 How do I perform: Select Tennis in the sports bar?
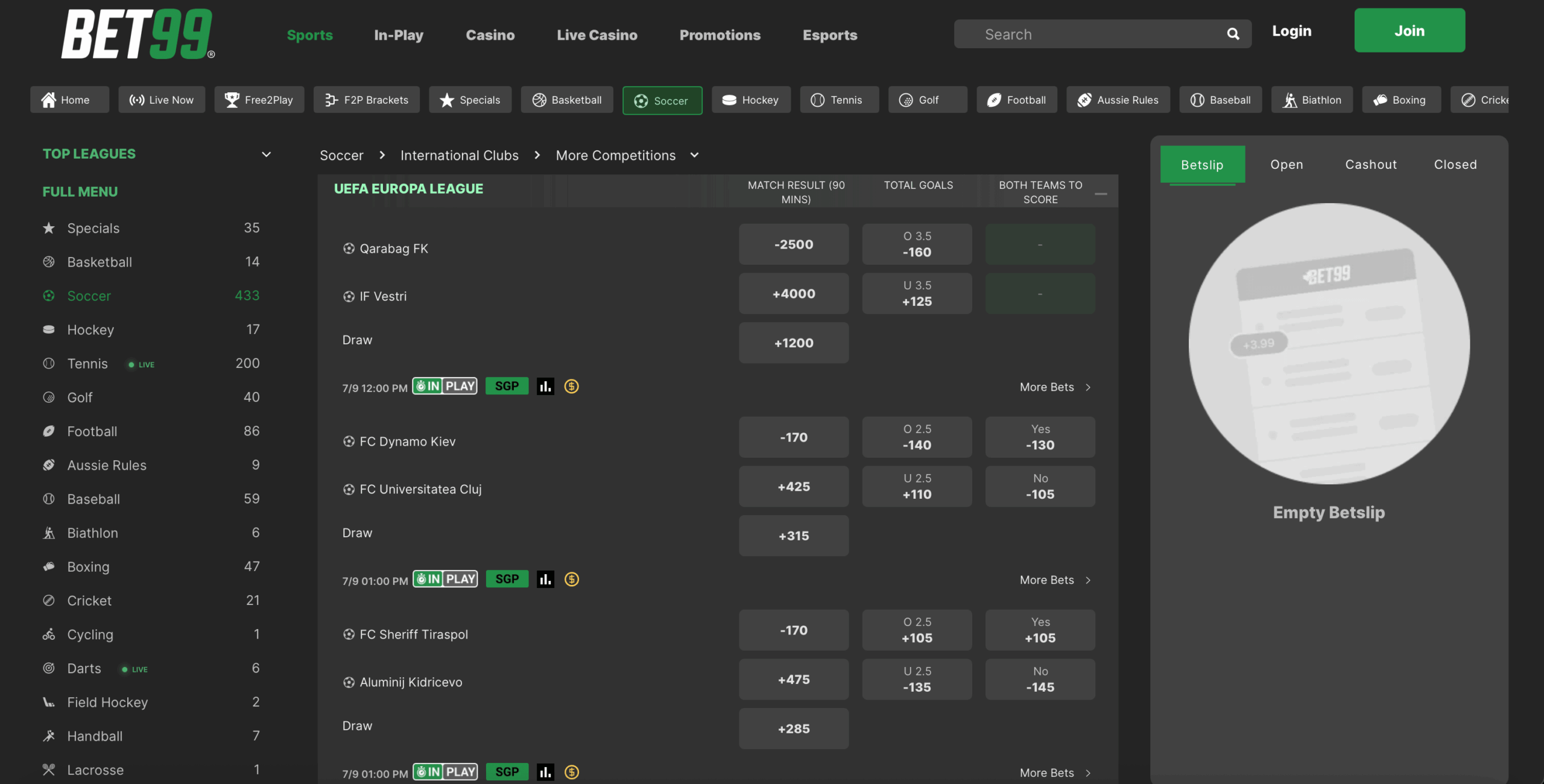[x=840, y=100]
